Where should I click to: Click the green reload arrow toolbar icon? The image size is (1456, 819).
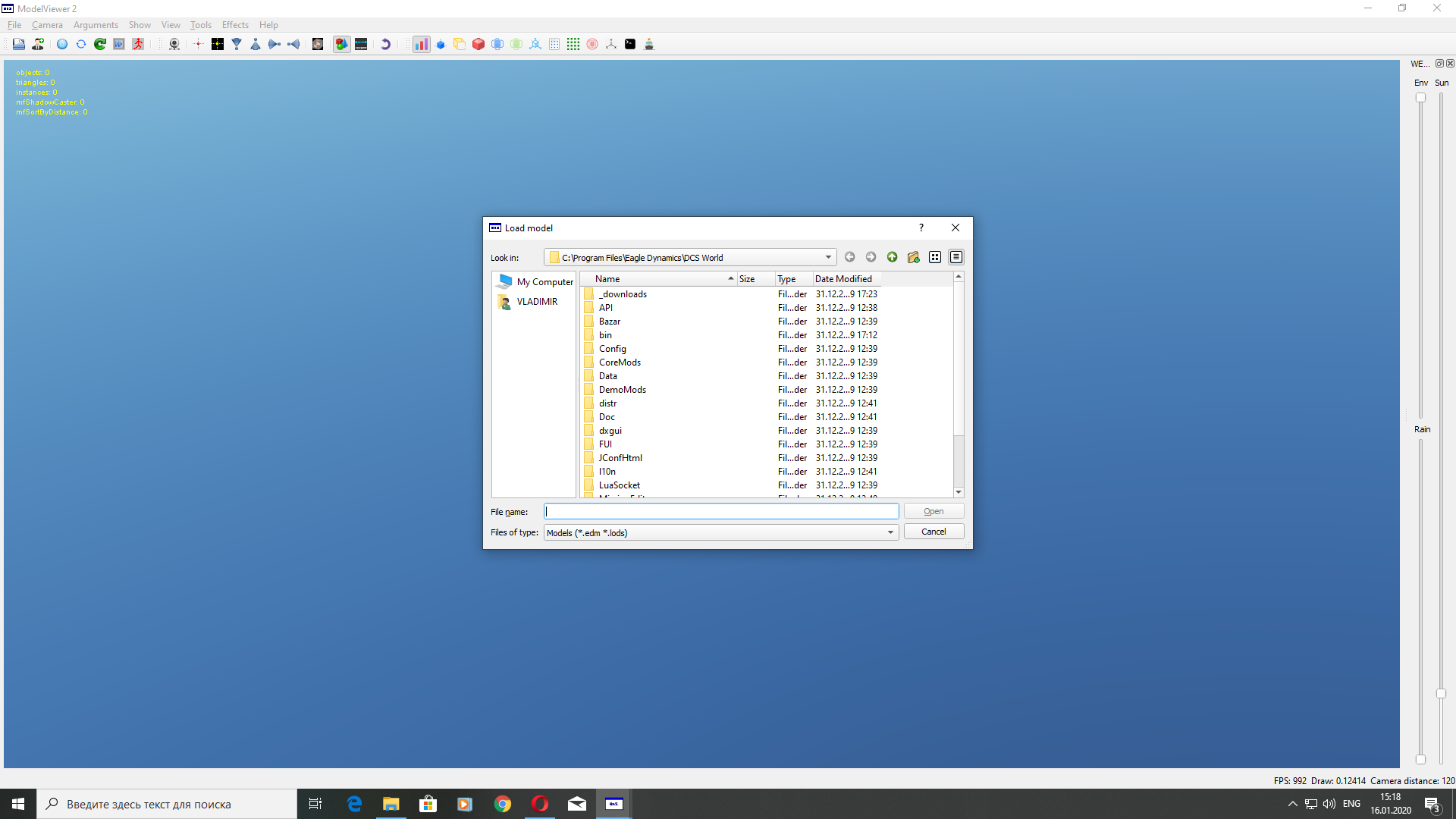click(100, 44)
